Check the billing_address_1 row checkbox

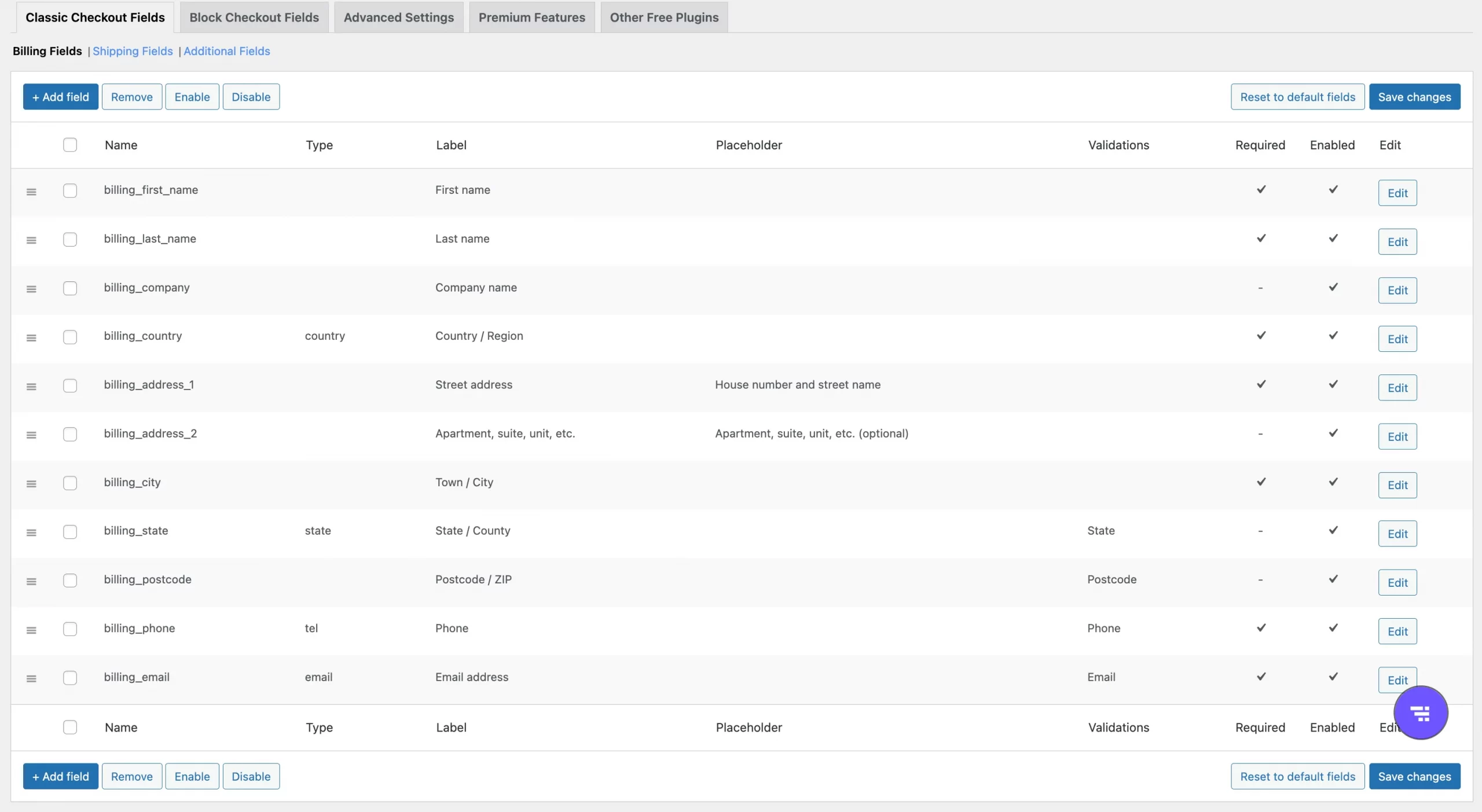pos(70,385)
